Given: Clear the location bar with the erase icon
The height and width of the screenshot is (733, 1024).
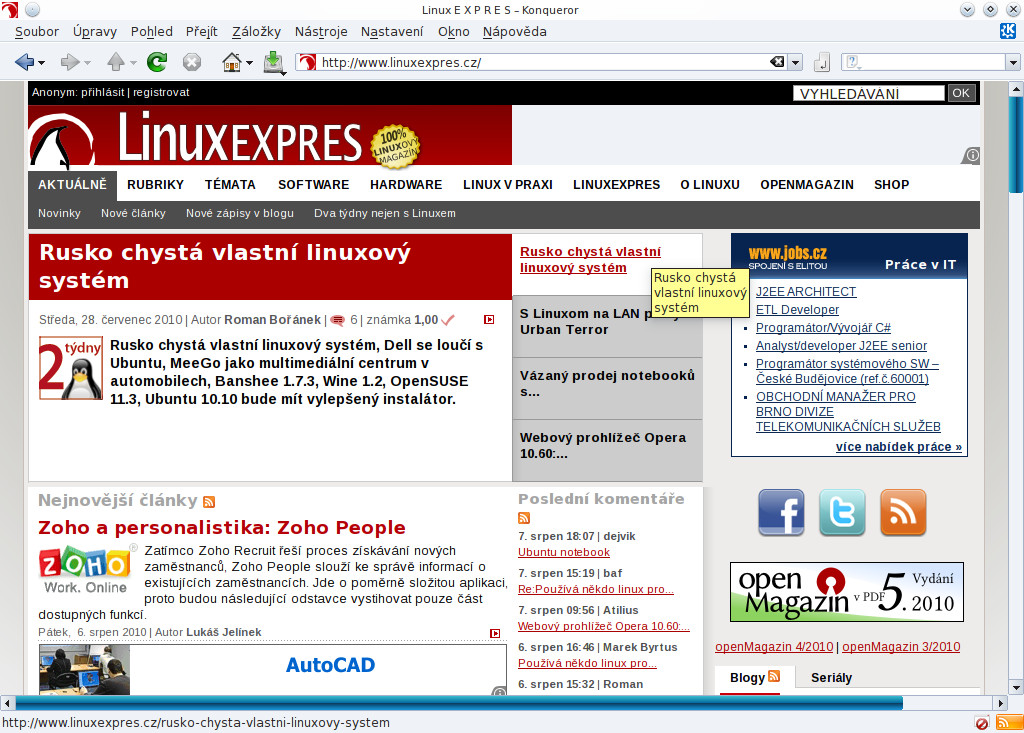Looking at the screenshot, I should (x=777, y=62).
